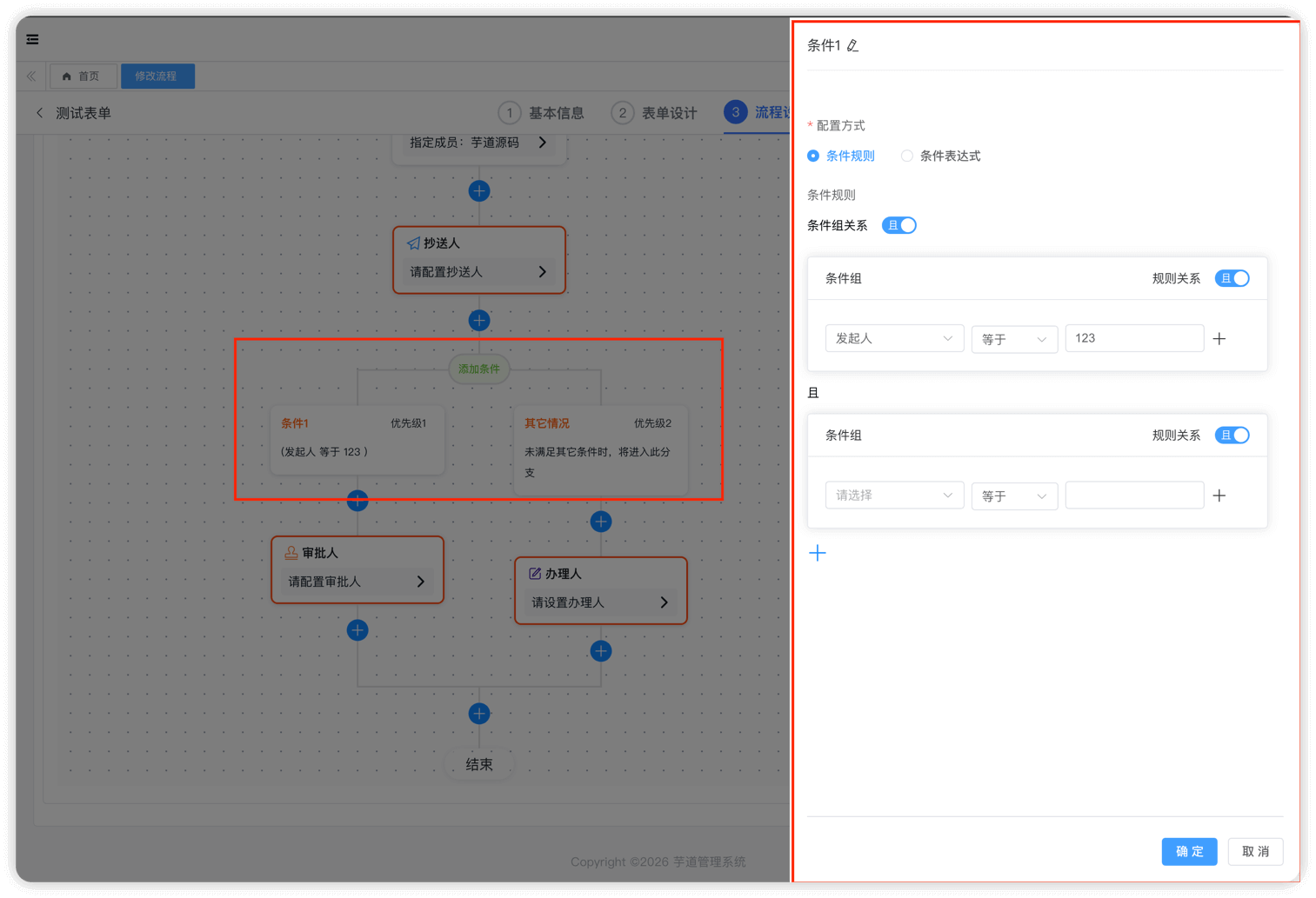Go to step 2 表单设计
This screenshot has width=1316, height=898.
click(655, 113)
